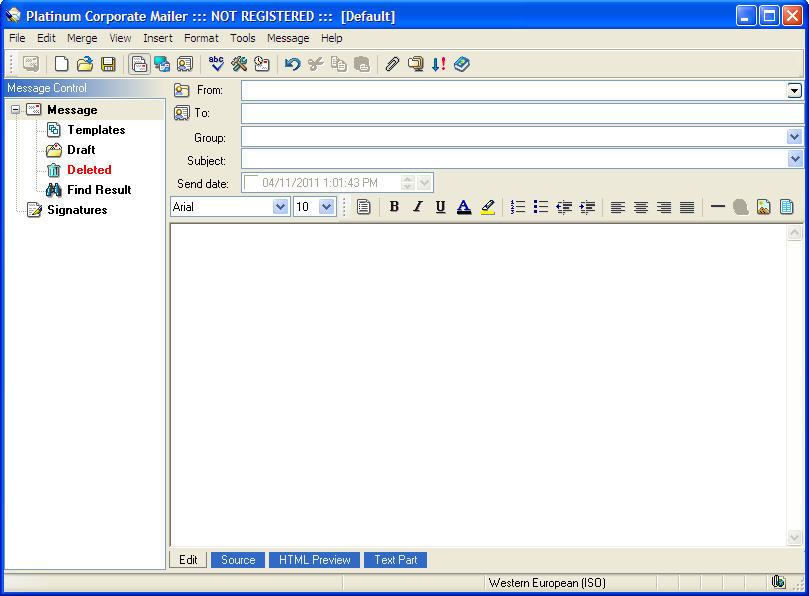Click the font color icon
809x596 pixels.
tap(464, 207)
